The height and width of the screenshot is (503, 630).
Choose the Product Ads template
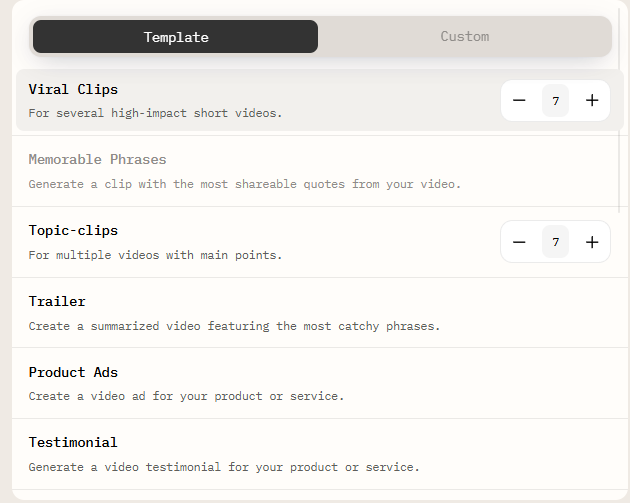coord(73,372)
